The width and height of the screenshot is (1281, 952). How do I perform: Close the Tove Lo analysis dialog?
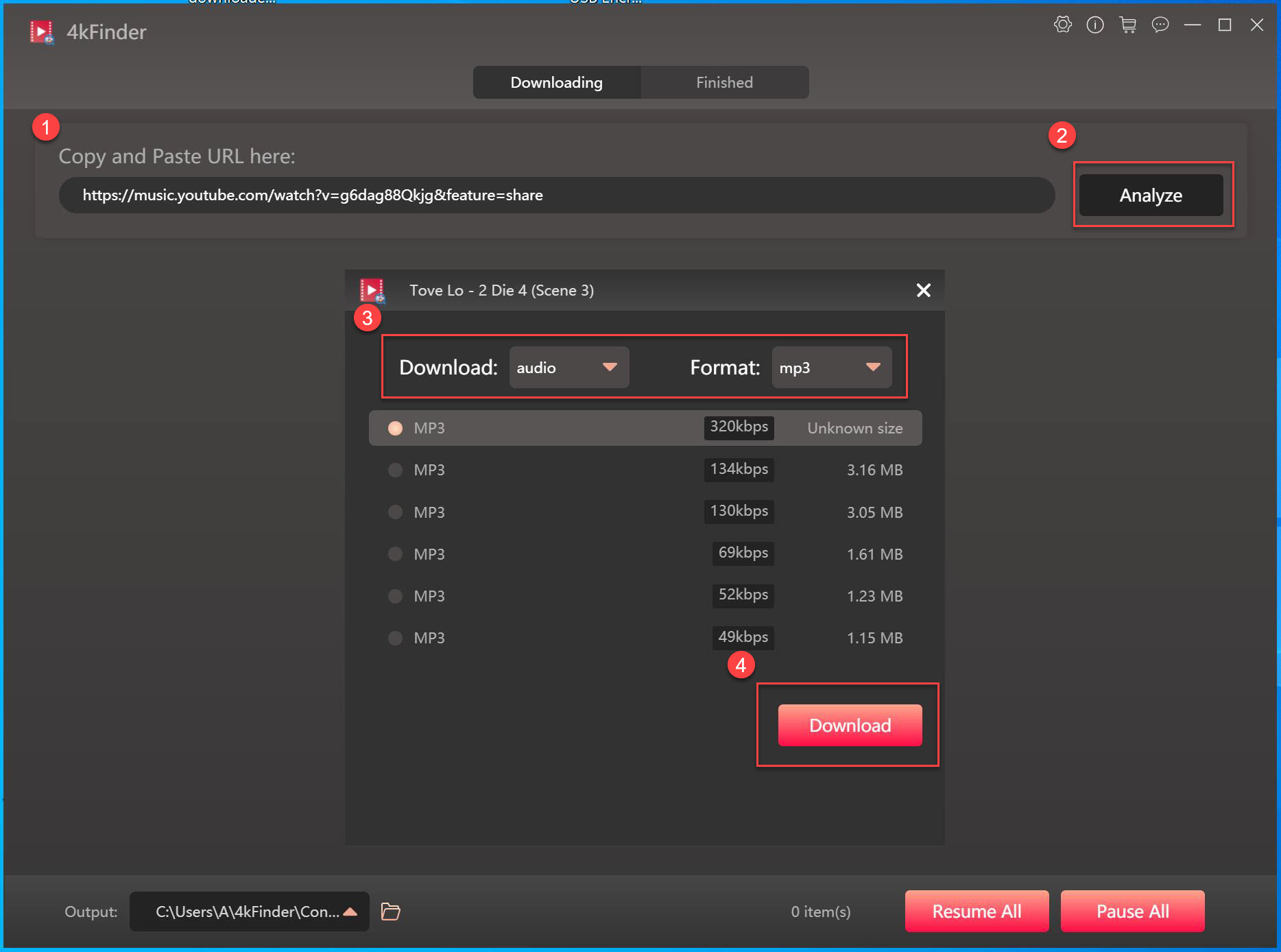[923, 290]
